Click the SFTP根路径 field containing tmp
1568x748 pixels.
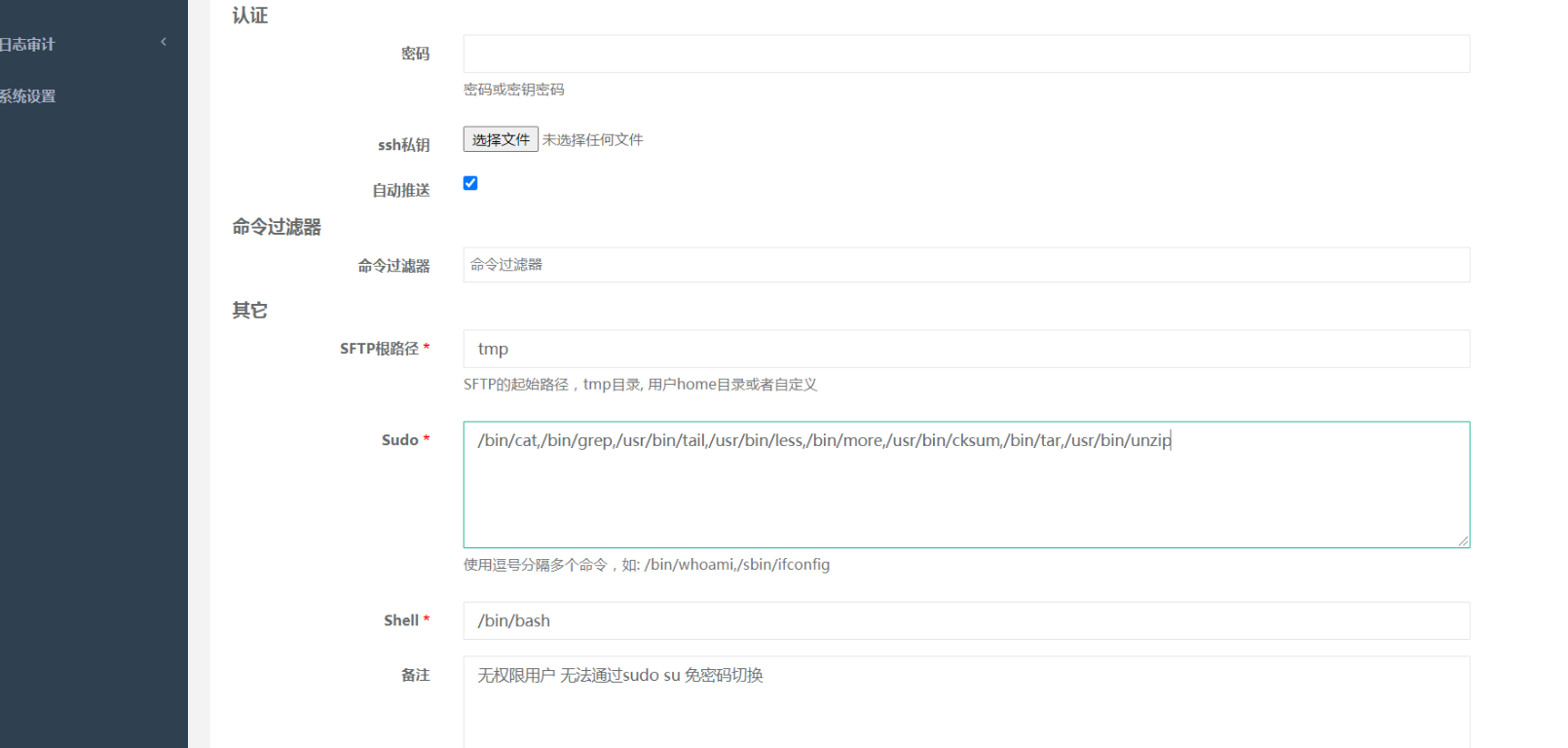pyautogui.click(x=966, y=349)
